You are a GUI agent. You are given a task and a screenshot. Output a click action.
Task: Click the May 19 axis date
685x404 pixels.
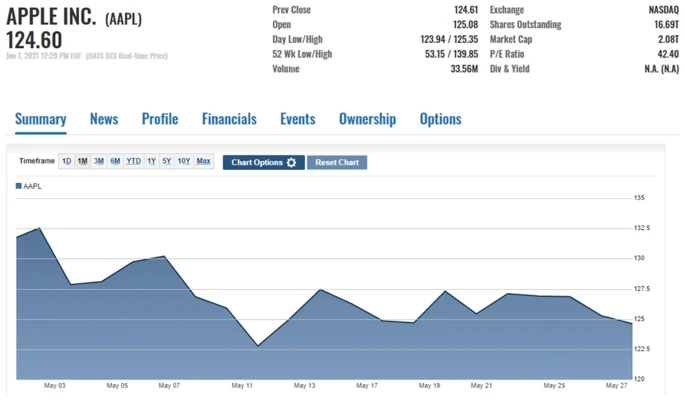coord(429,385)
